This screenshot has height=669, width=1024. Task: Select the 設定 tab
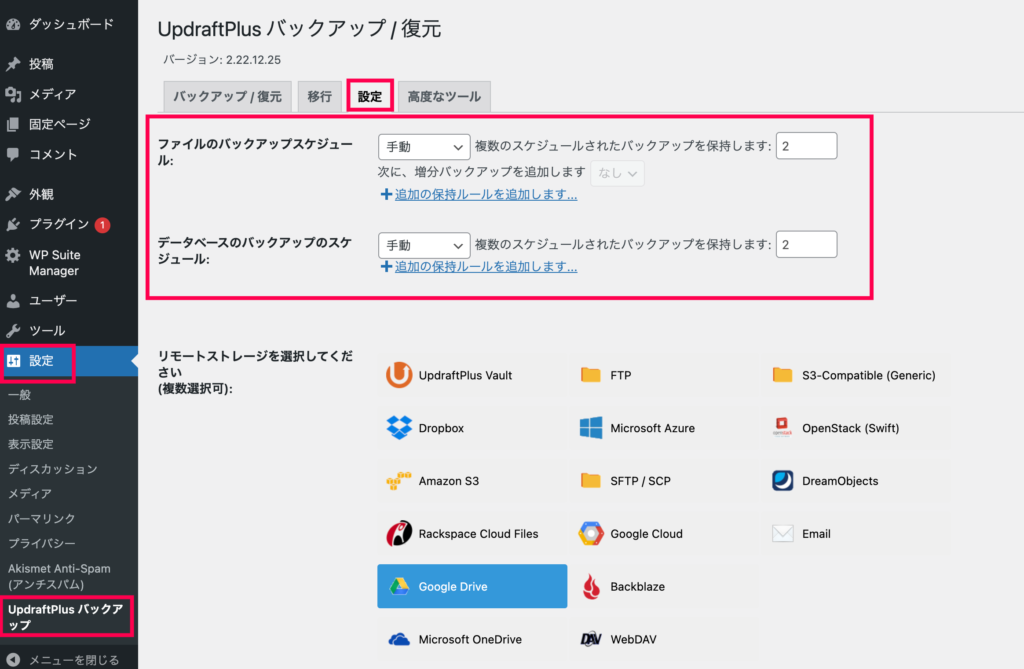(x=370, y=97)
